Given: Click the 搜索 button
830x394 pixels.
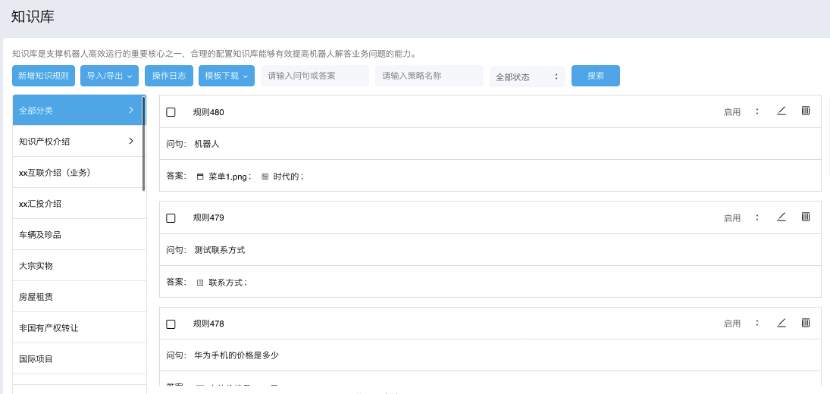Looking at the screenshot, I should [596, 76].
